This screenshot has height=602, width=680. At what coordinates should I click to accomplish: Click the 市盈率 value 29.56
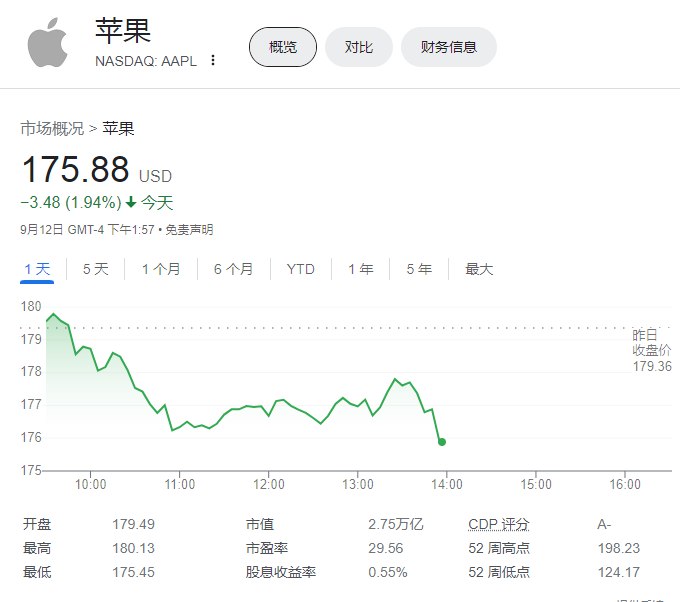click(x=386, y=548)
